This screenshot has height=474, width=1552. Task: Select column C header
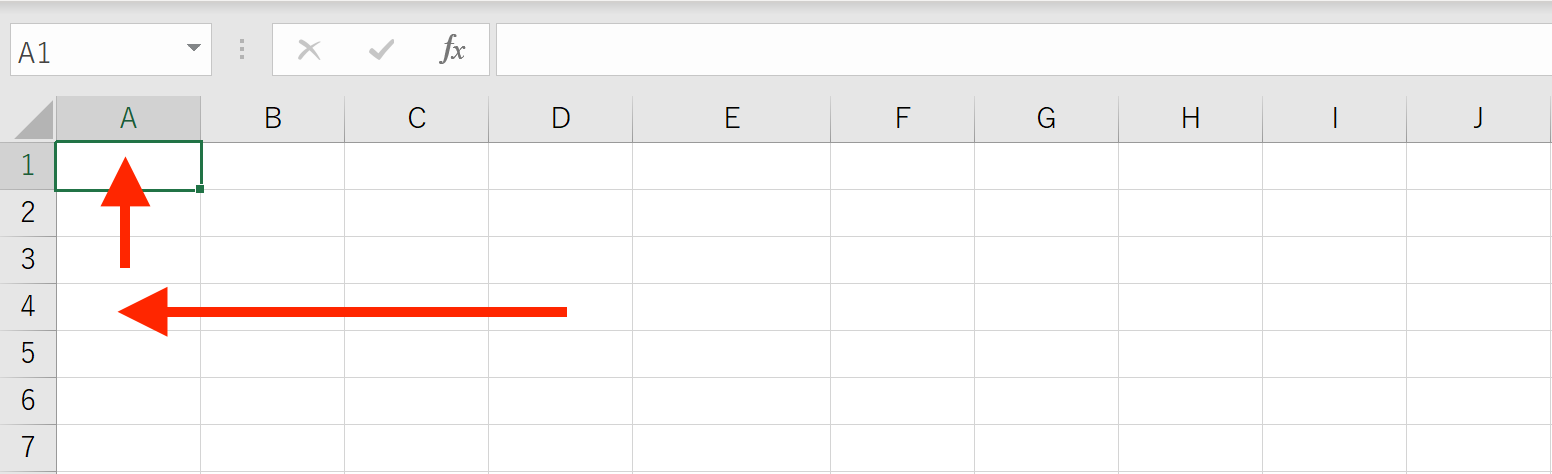click(416, 119)
